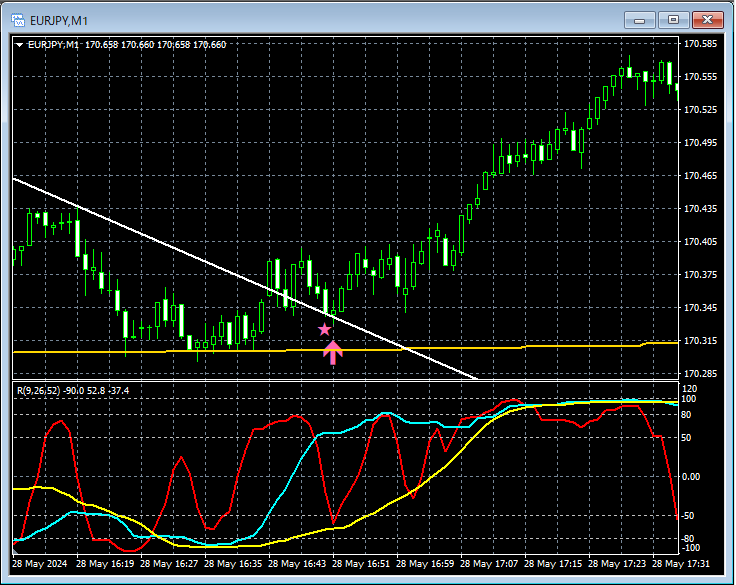Minimize the EURJPY,M1 chart window
The image size is (736, 585).
pyautogui.click(x=639, y=20)
